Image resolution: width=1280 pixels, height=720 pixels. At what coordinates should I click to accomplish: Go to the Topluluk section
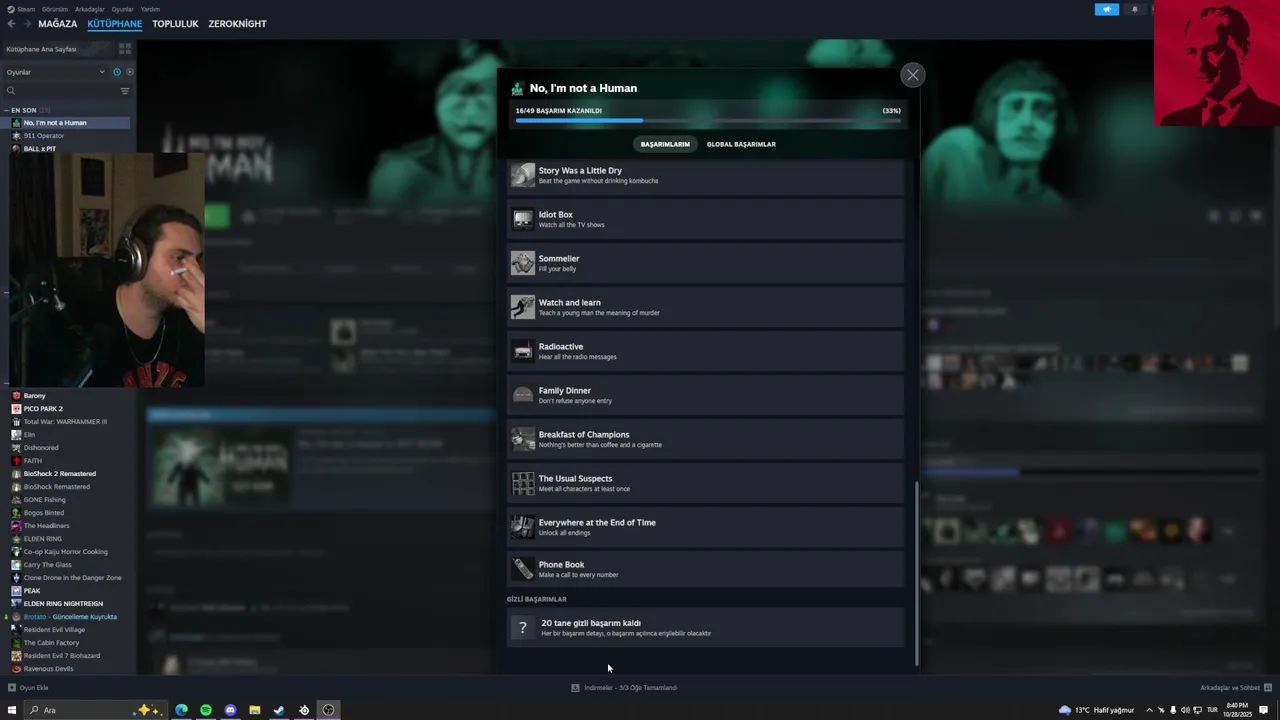175,24
